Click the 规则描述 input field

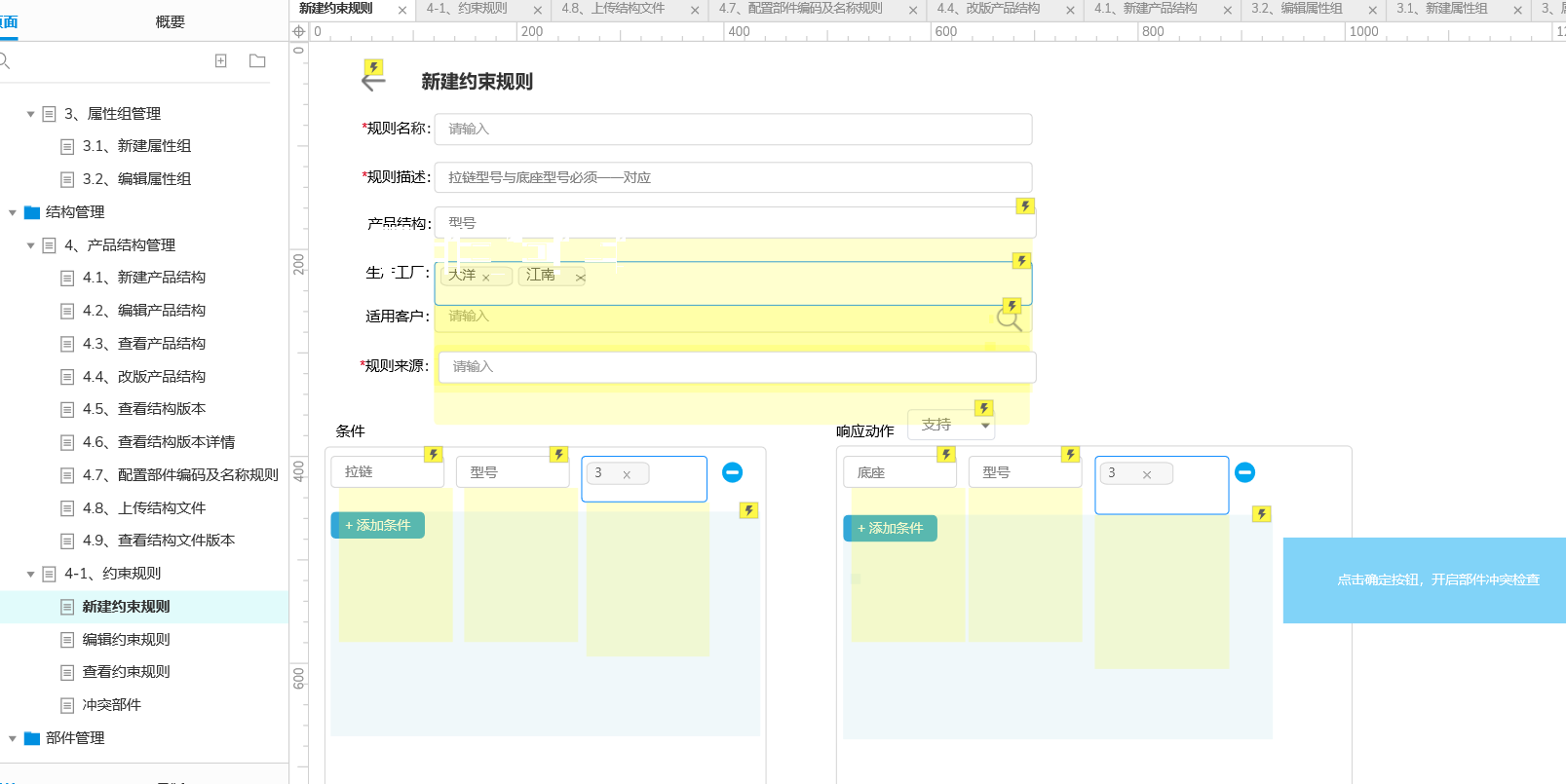(x=733, y=177)
